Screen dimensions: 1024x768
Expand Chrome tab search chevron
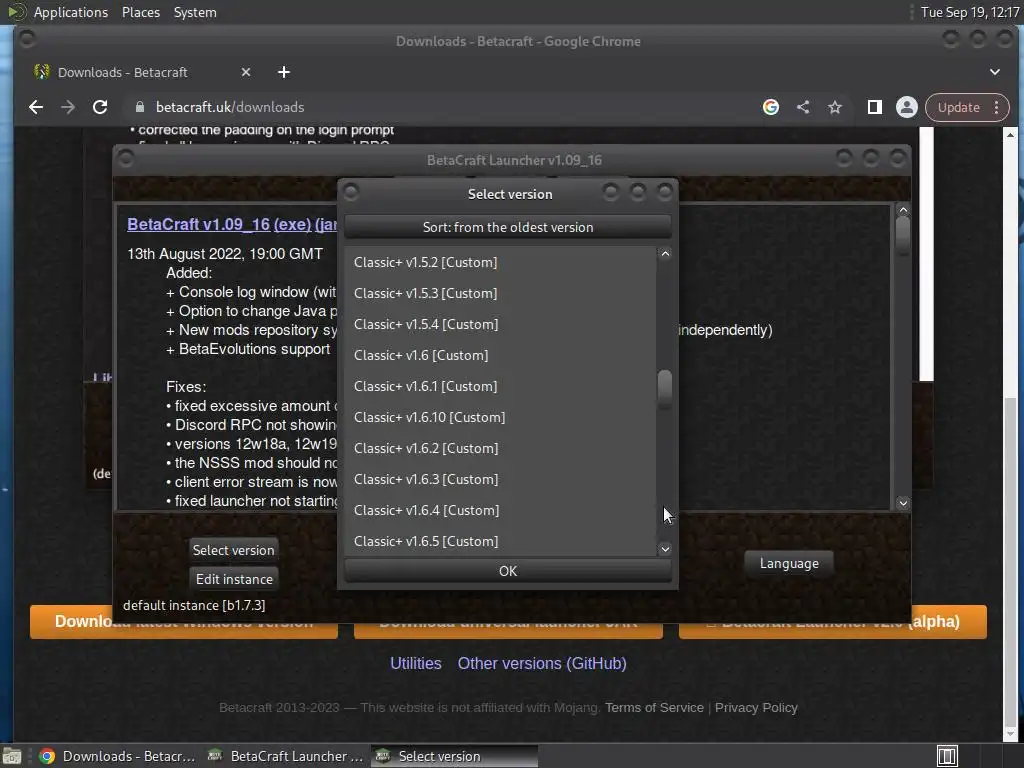[x=995, y=72]
